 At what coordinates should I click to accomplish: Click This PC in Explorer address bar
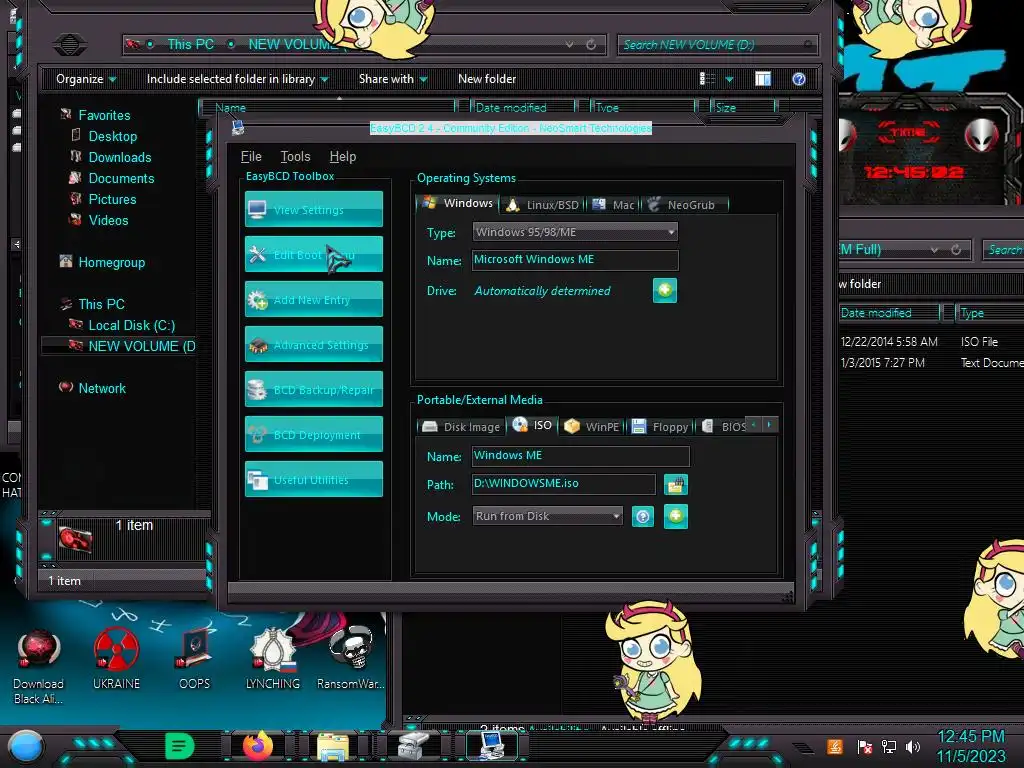click(x=190, y=44)
